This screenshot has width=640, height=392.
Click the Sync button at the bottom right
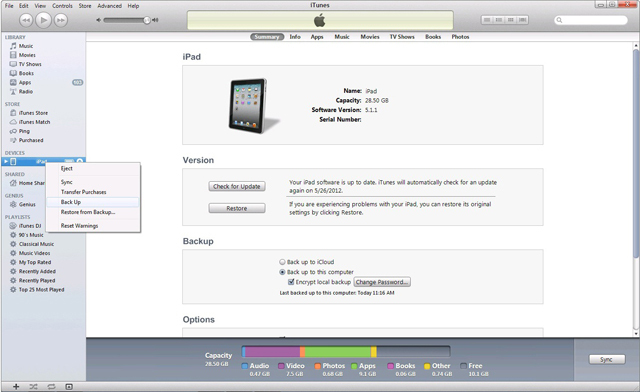pos(607,359)
